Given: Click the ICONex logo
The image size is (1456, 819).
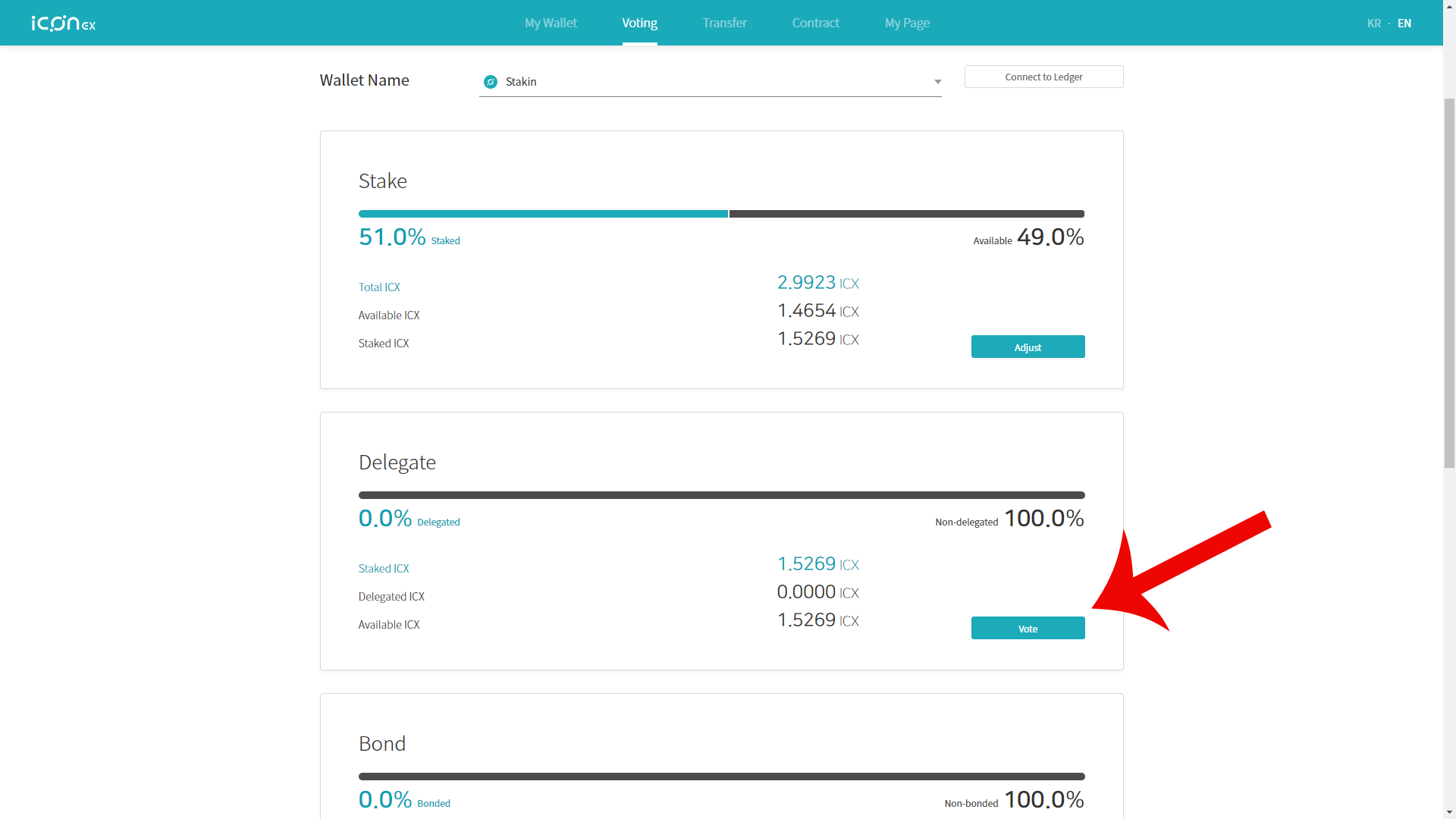Looking at the screenshot, I should [64, 24].
